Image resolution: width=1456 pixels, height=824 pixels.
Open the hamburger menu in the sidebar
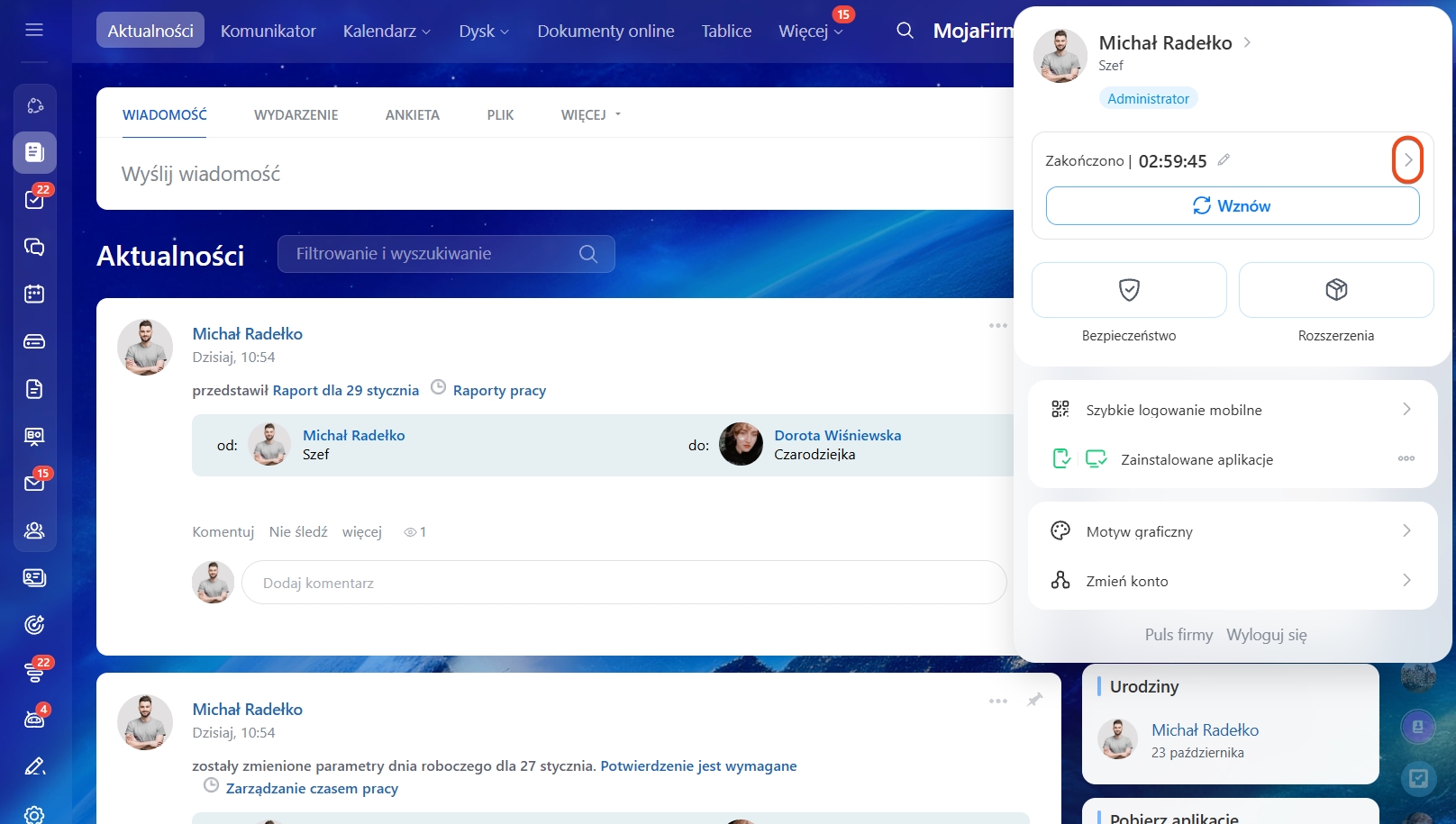(x=34, y=31)
